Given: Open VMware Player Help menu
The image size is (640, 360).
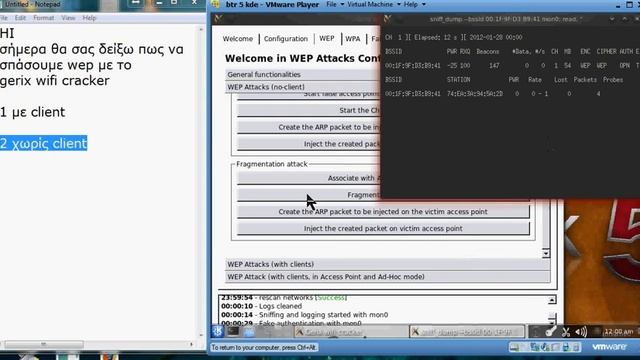Looking at the screenshot, I should point(411,4).
